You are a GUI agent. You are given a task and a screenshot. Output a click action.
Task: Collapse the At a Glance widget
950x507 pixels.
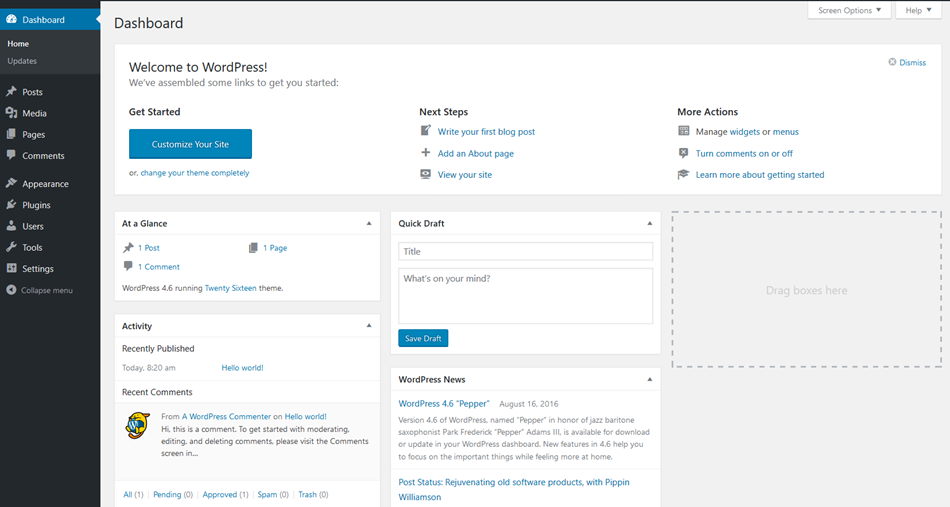pos(368,224)
